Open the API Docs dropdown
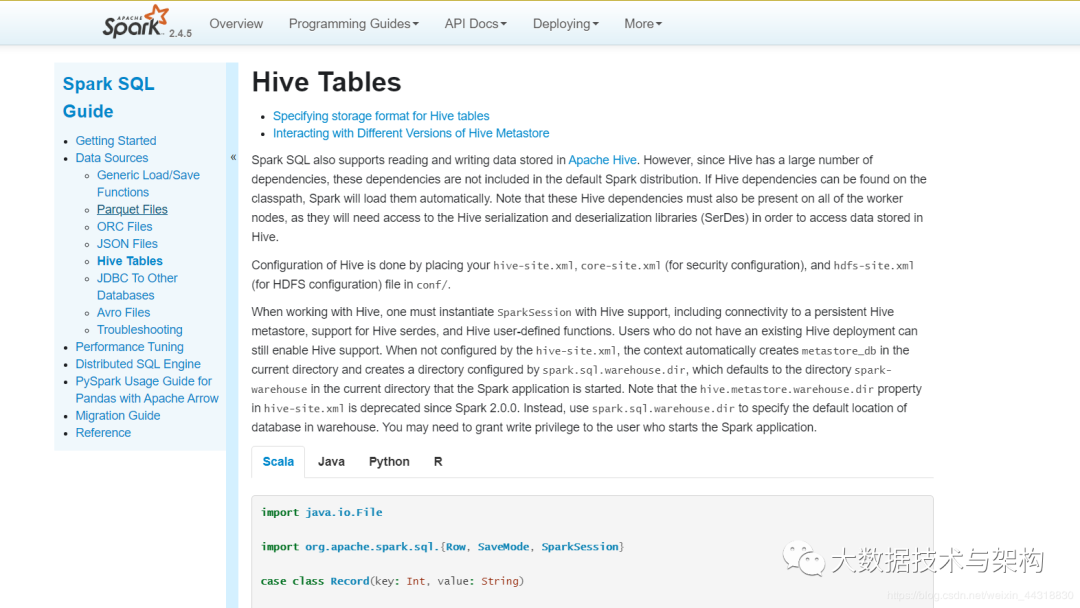 (x=475, y=23)
